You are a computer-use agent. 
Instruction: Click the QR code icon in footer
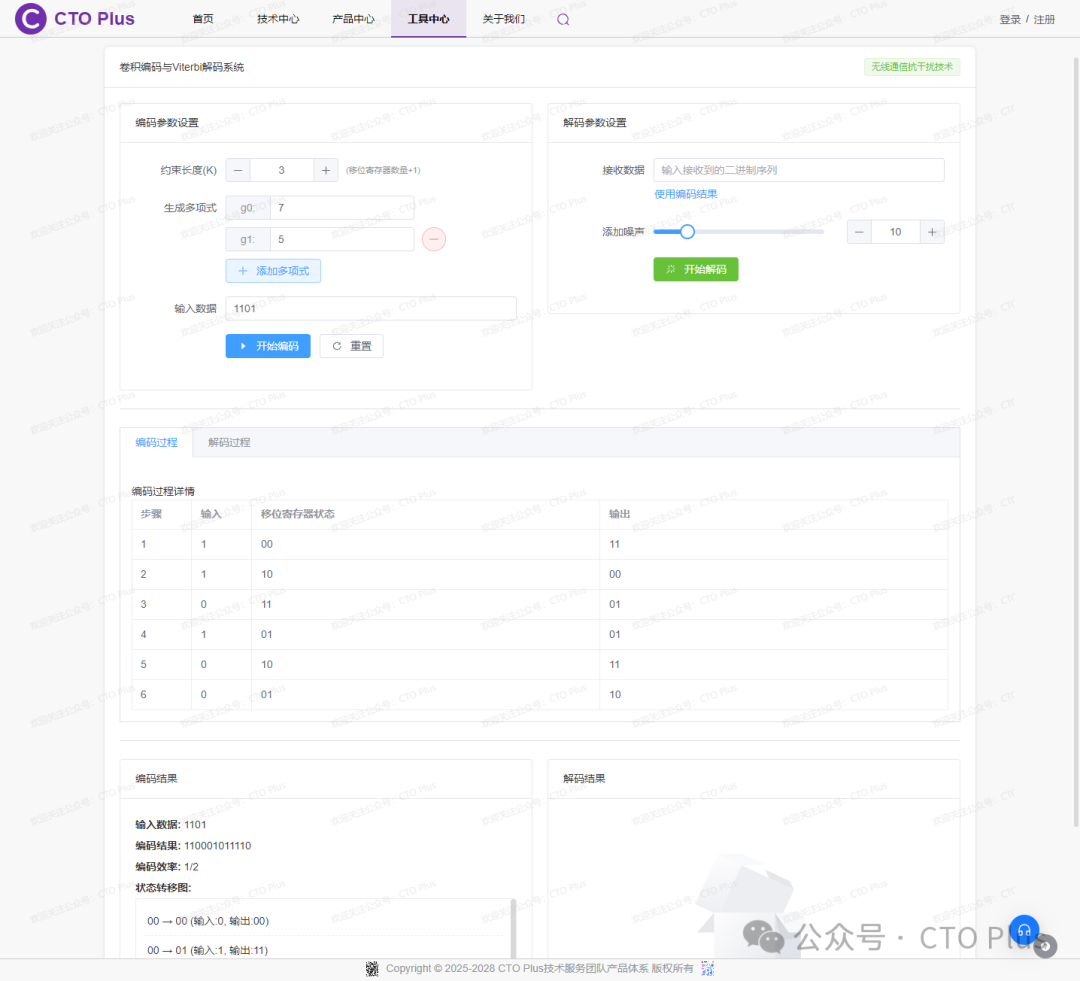click(x=372, y=969)
